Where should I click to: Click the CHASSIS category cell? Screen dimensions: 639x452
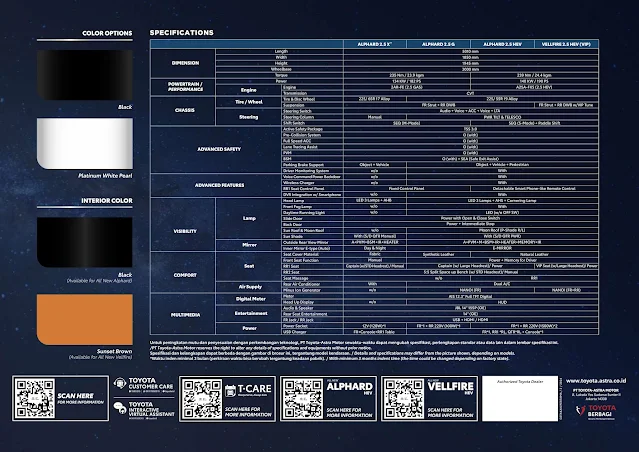click(x=183, y=110)
